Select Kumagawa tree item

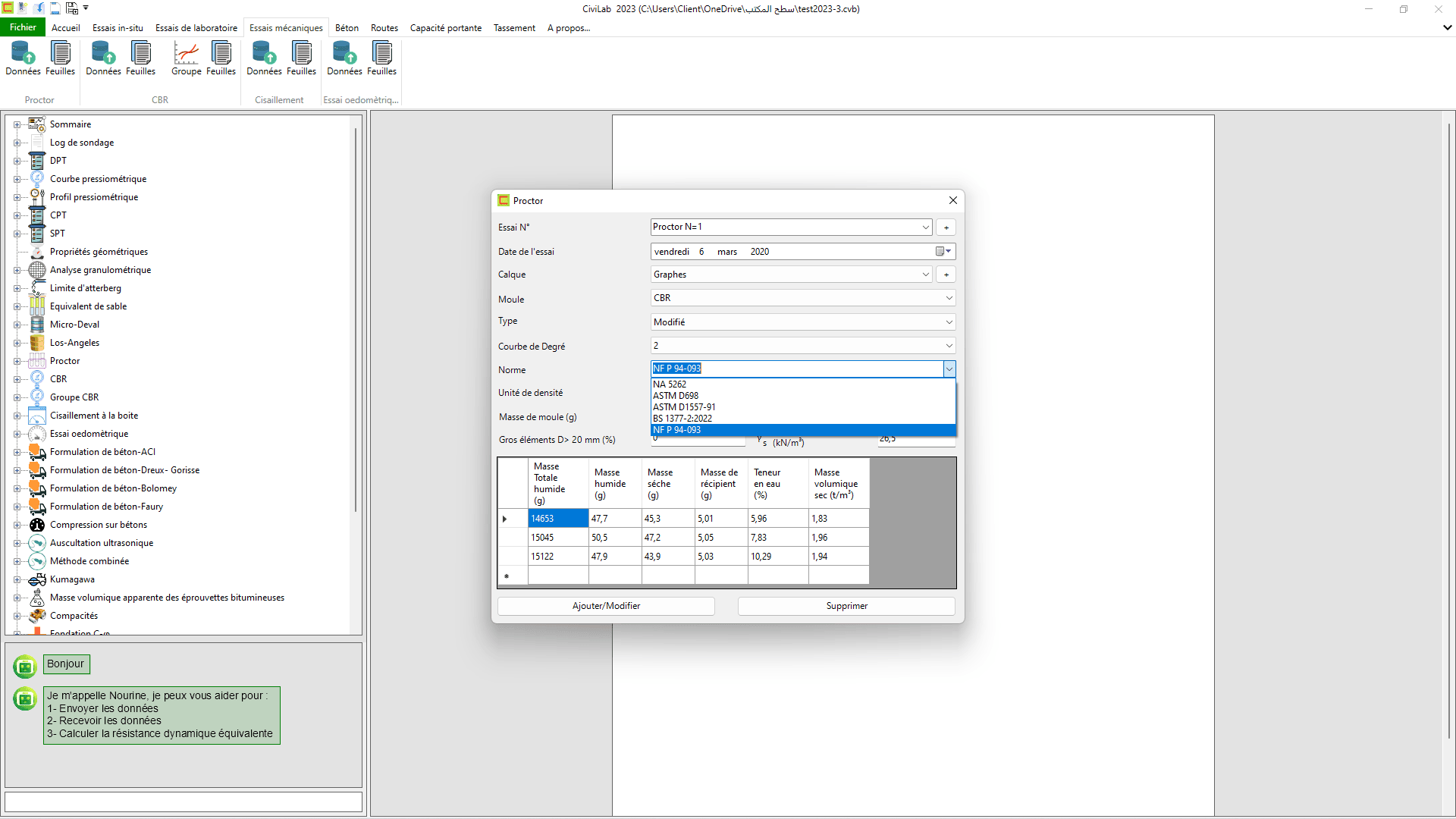[x=72, y=579]
